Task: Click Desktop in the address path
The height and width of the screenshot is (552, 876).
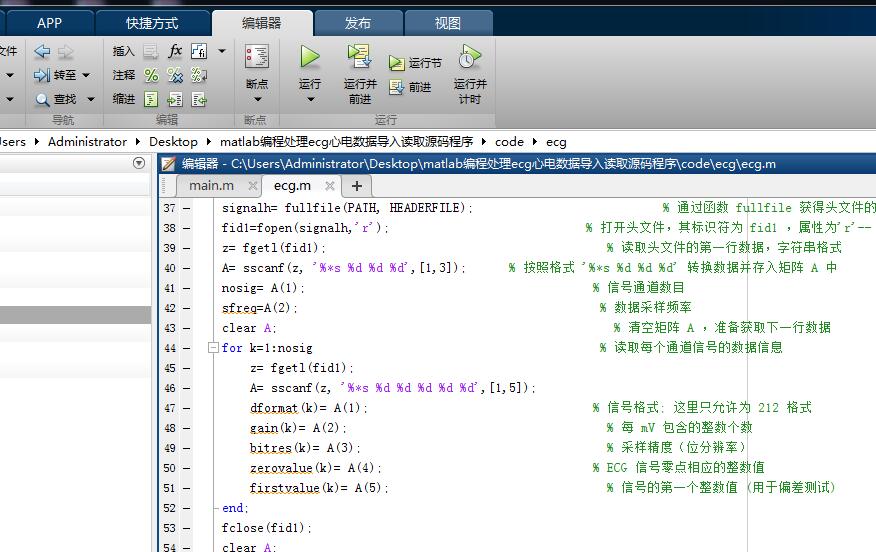Action: (x=173, y=142)
